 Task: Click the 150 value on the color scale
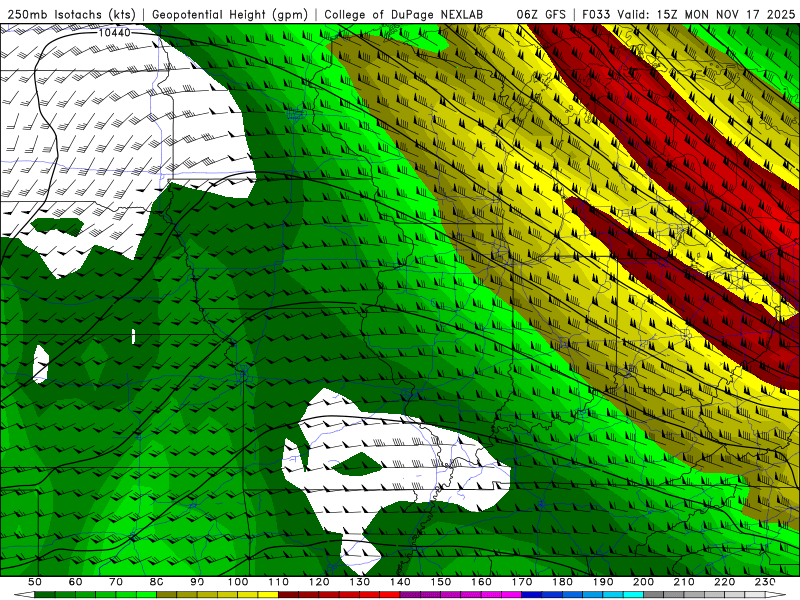click(x=441, y=582)
